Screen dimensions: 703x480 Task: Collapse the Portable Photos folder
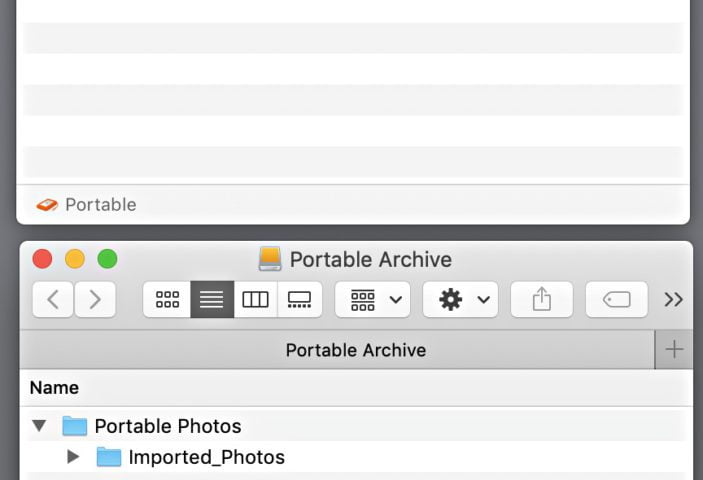tap(39, 426)
